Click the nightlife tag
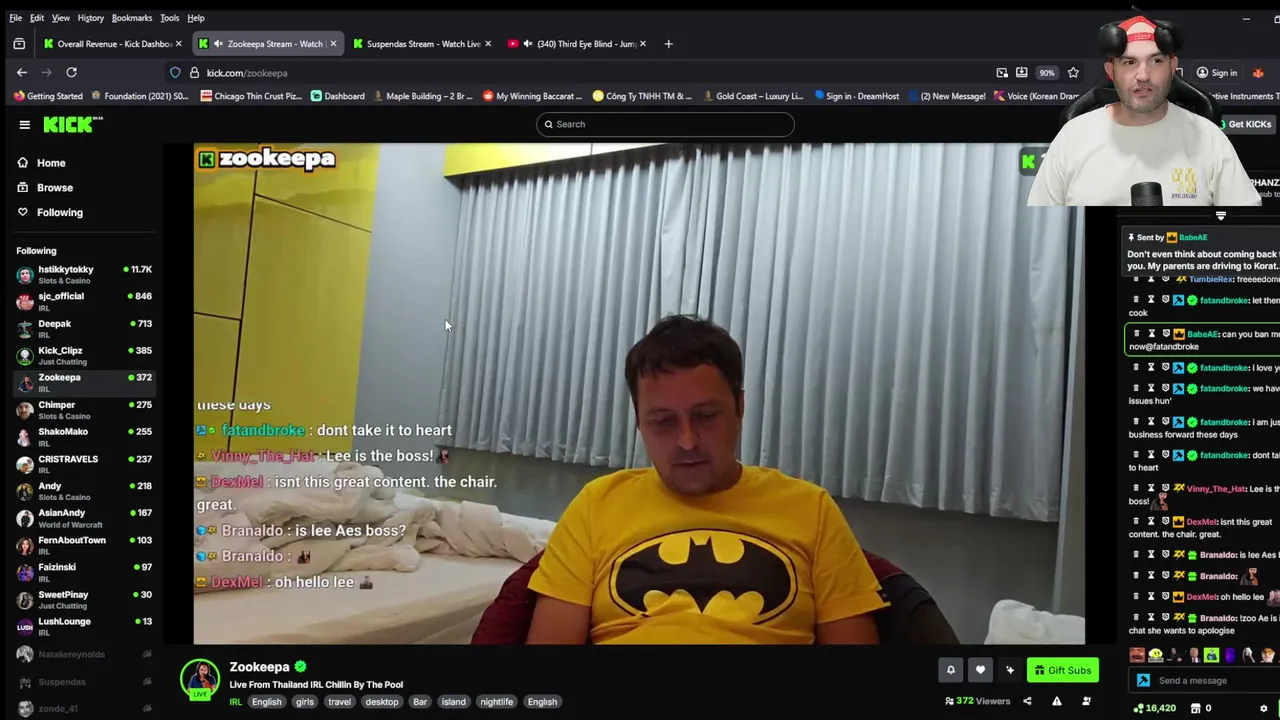1280x720 pixels. click(497, 702)
